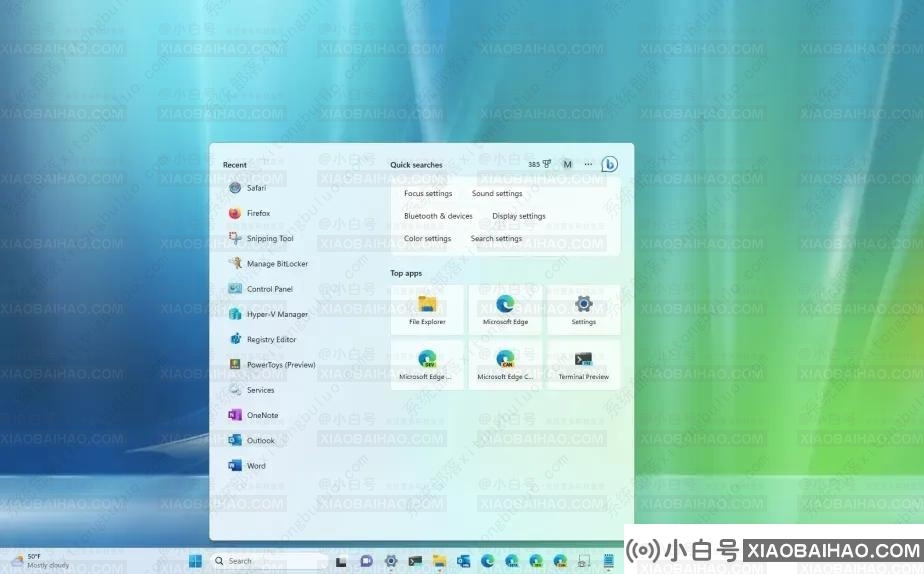Open File Explorer on the taskbar

coord(439,561)
